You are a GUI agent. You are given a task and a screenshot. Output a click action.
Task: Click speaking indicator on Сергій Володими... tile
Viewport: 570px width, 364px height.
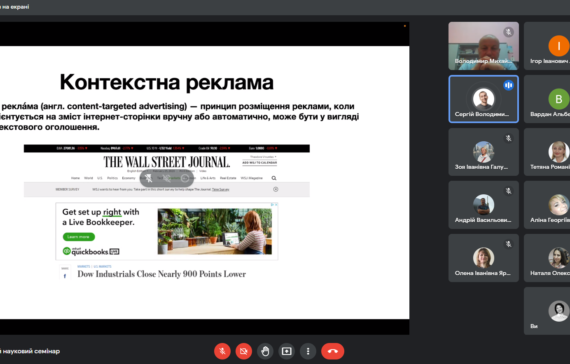tap(508, 85)
